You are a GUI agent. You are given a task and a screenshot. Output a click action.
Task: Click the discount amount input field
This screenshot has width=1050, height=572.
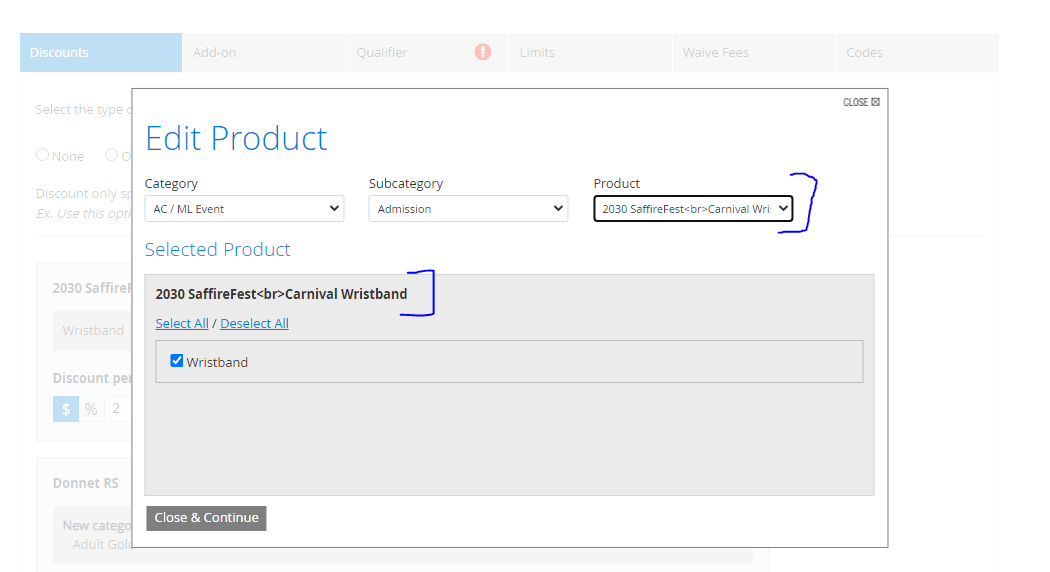(x=120, y=408)
